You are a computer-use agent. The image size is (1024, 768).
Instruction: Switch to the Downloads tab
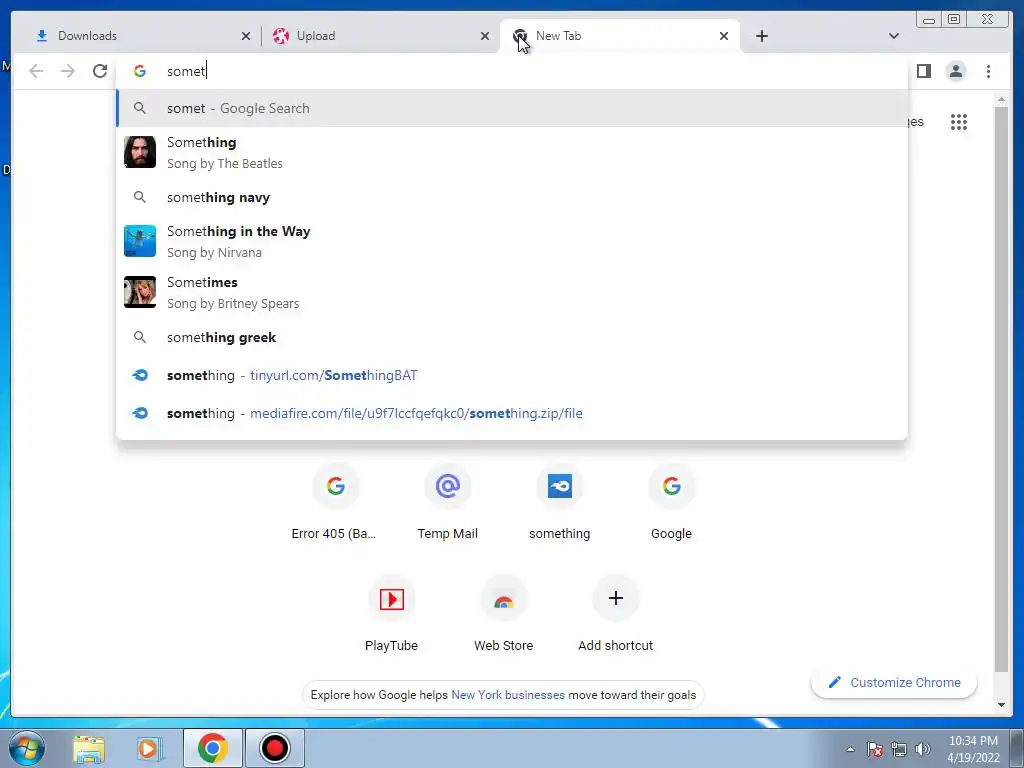click(136, 36)
